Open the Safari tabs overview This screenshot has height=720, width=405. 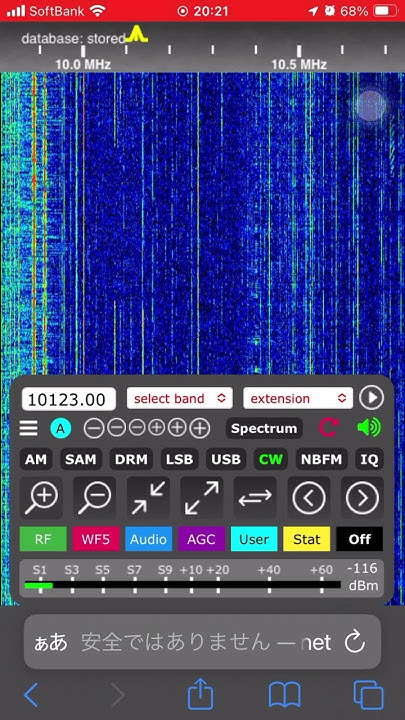[x=368, y=695]
